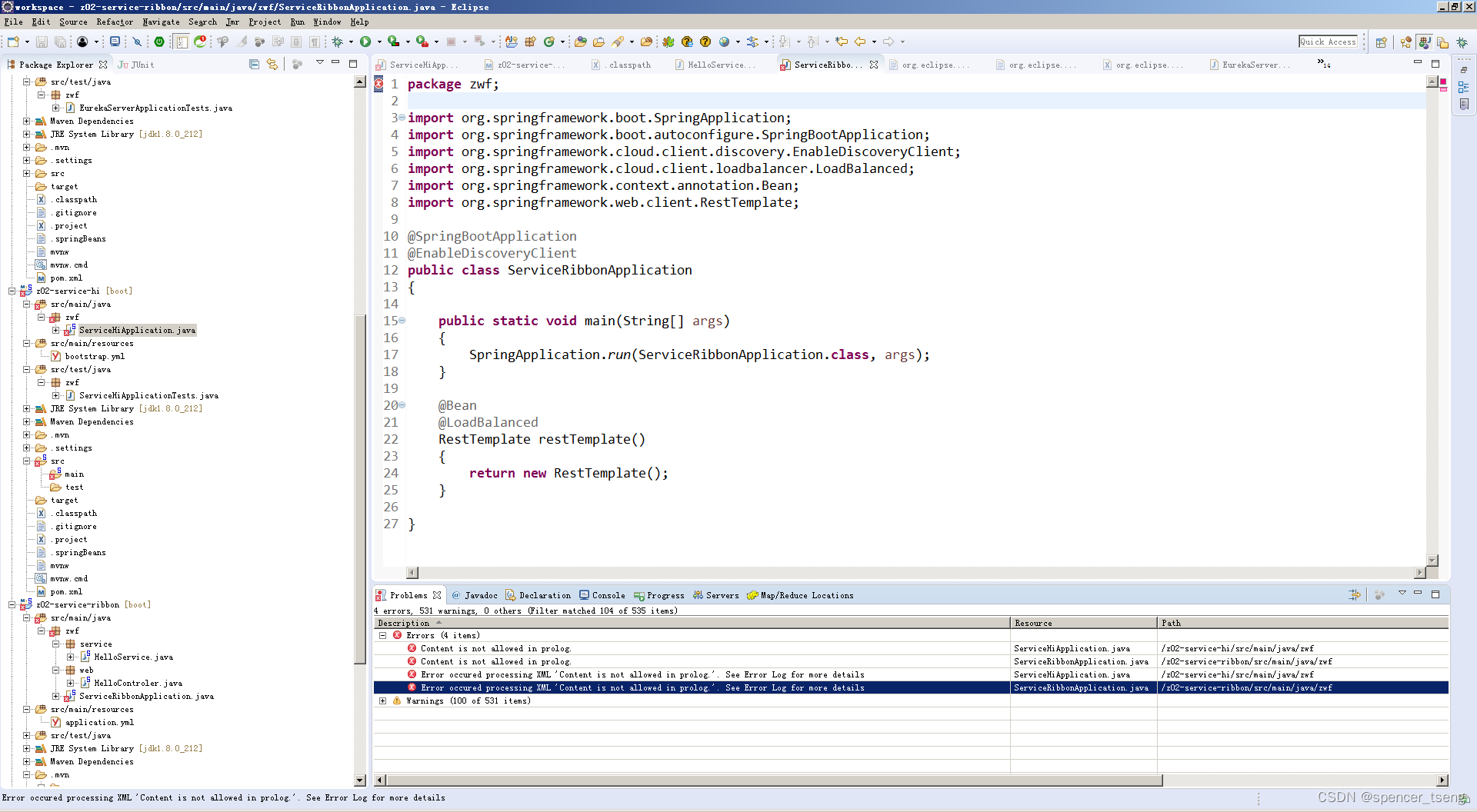This screenshot has height=812, width=1477.
Task: Click the Run External Tools icon
Action: 422,42
